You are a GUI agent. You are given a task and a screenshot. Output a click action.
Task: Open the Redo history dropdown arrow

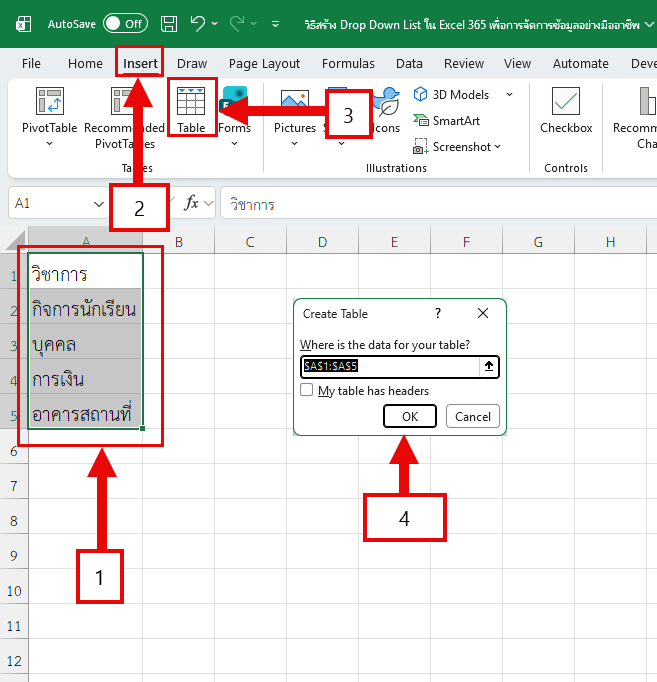pos(253,23)
